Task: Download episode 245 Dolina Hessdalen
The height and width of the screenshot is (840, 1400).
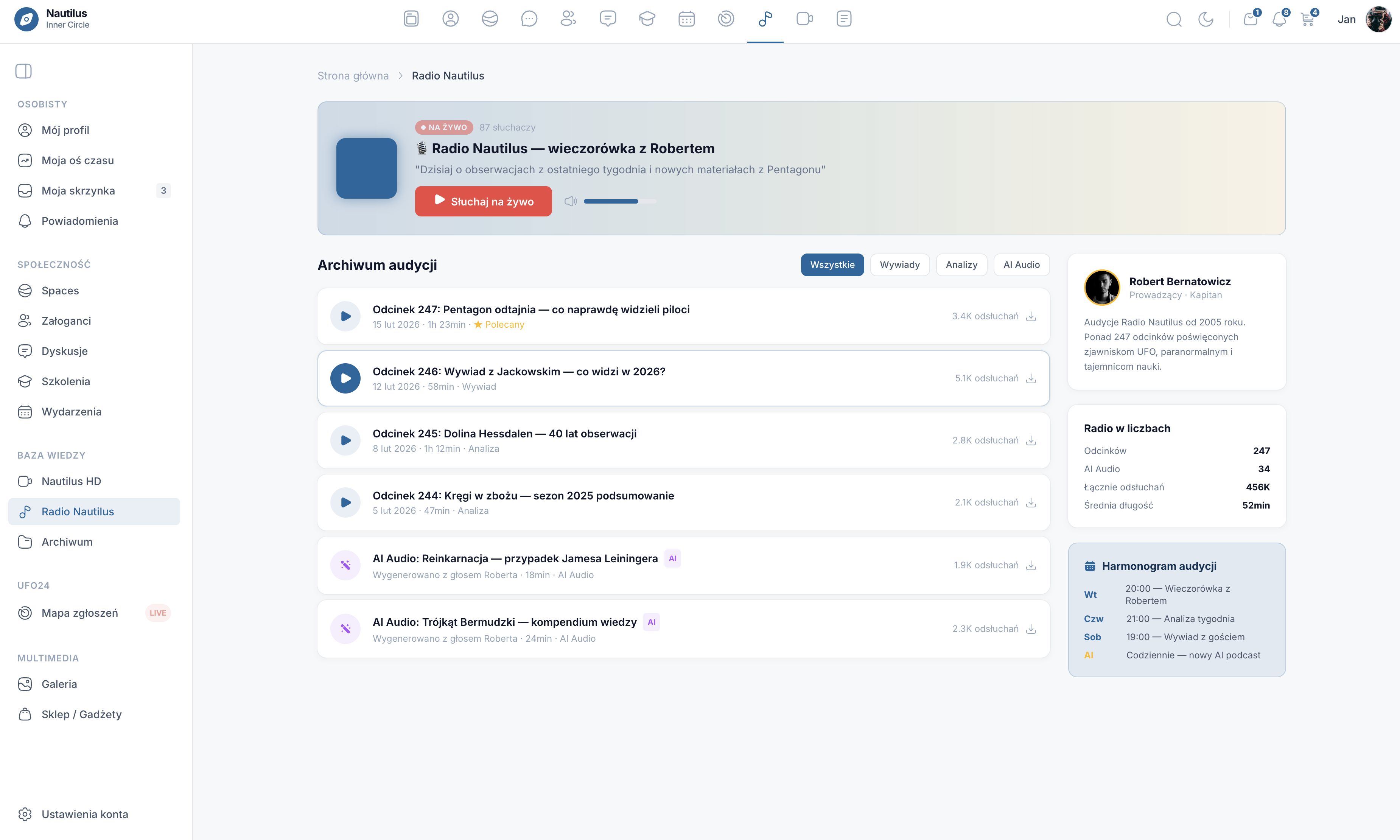Action: tap(1031, 440)
